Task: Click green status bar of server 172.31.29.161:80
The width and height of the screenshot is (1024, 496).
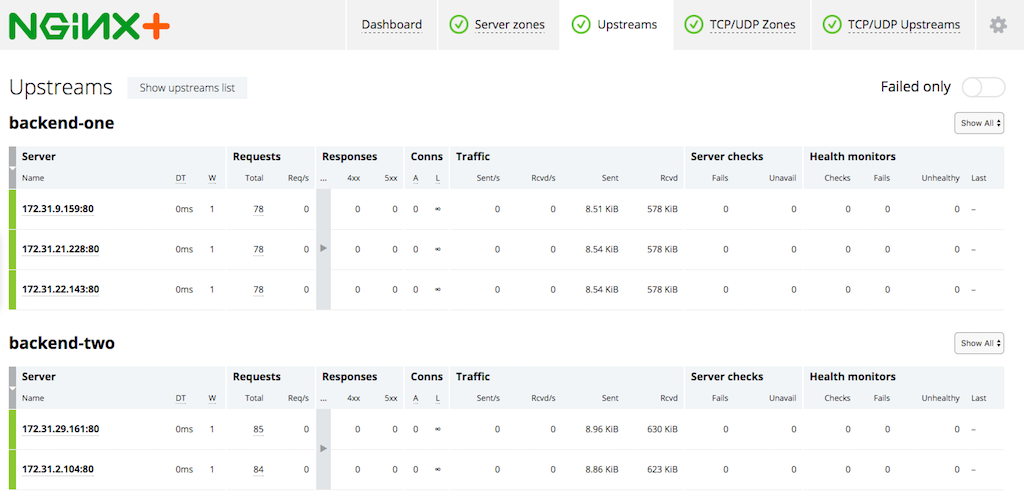Action: (12, 429)
